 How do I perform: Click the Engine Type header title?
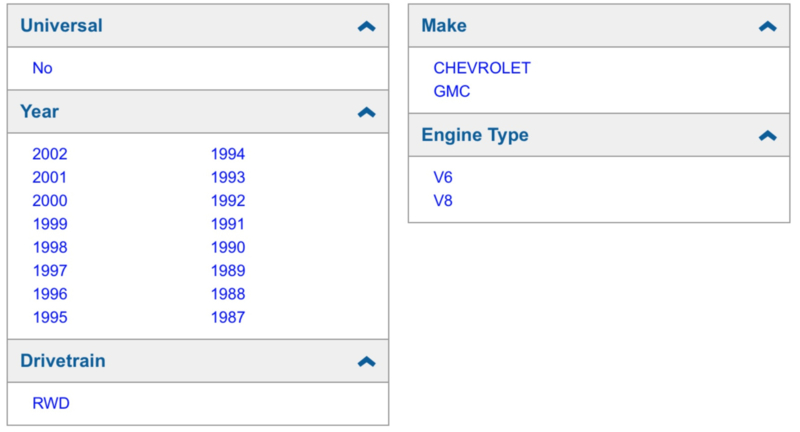[475, 135]
